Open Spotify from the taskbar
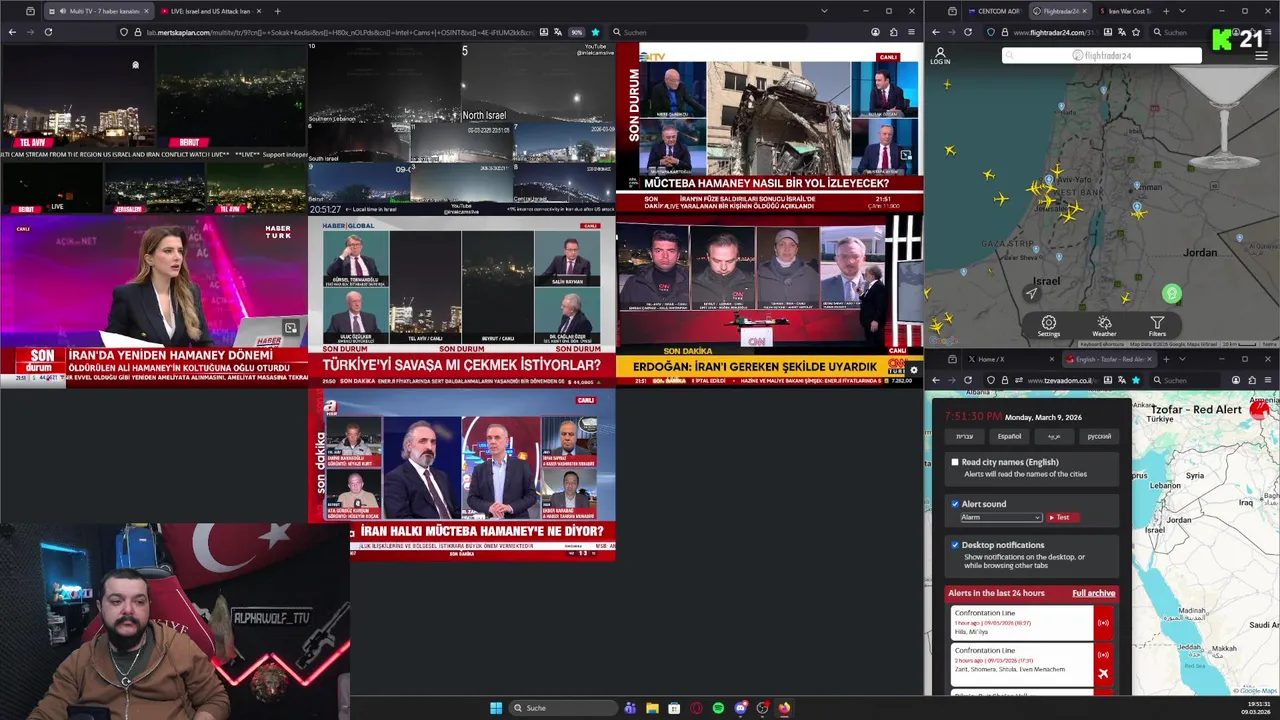Viewport: 1280px width, 720px height. 718,708
